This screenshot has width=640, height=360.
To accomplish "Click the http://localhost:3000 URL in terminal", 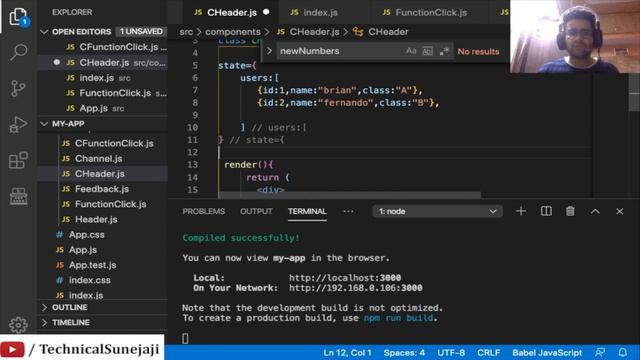I will tap(345, 278).
